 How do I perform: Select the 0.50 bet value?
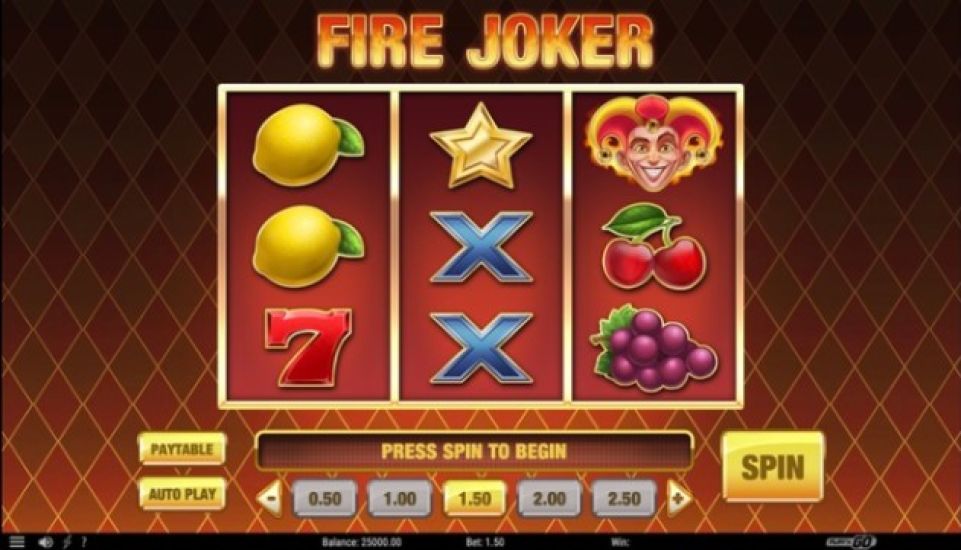[x=325, y=498]
